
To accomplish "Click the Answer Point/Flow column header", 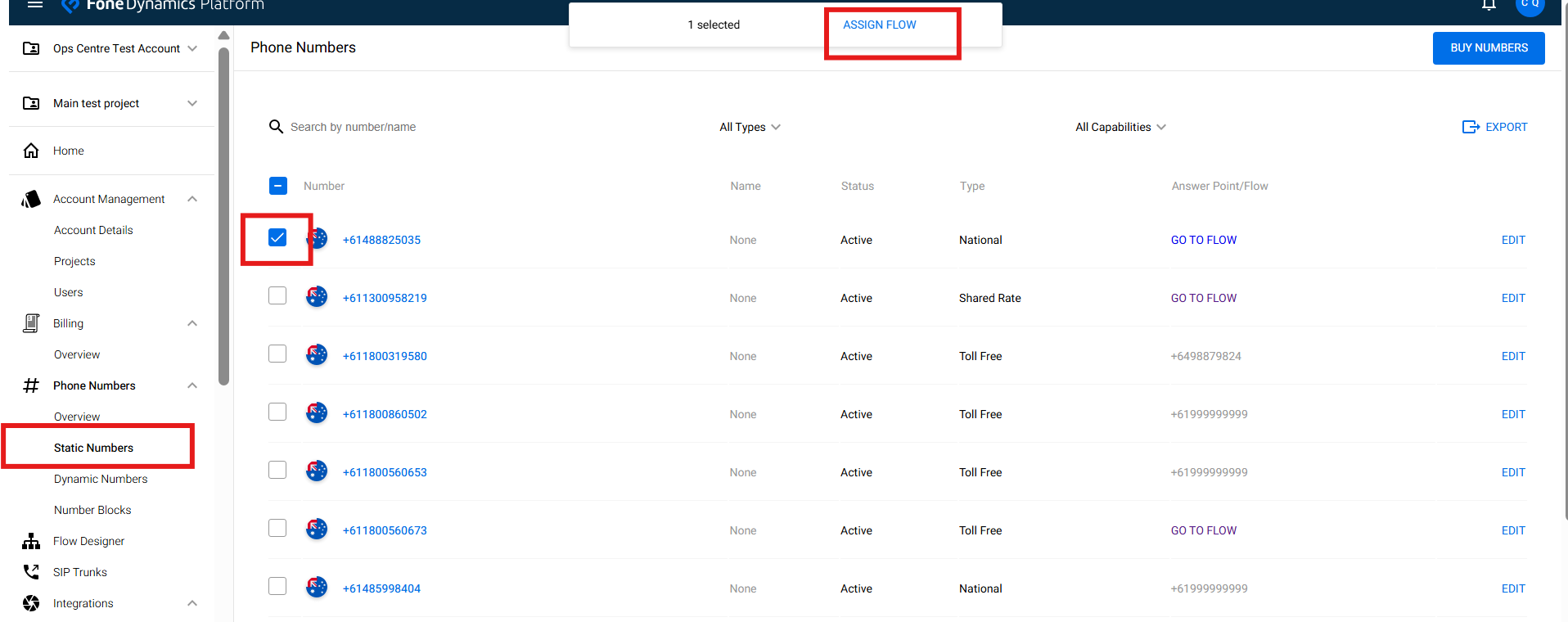I will click(x=1219, y=186).
